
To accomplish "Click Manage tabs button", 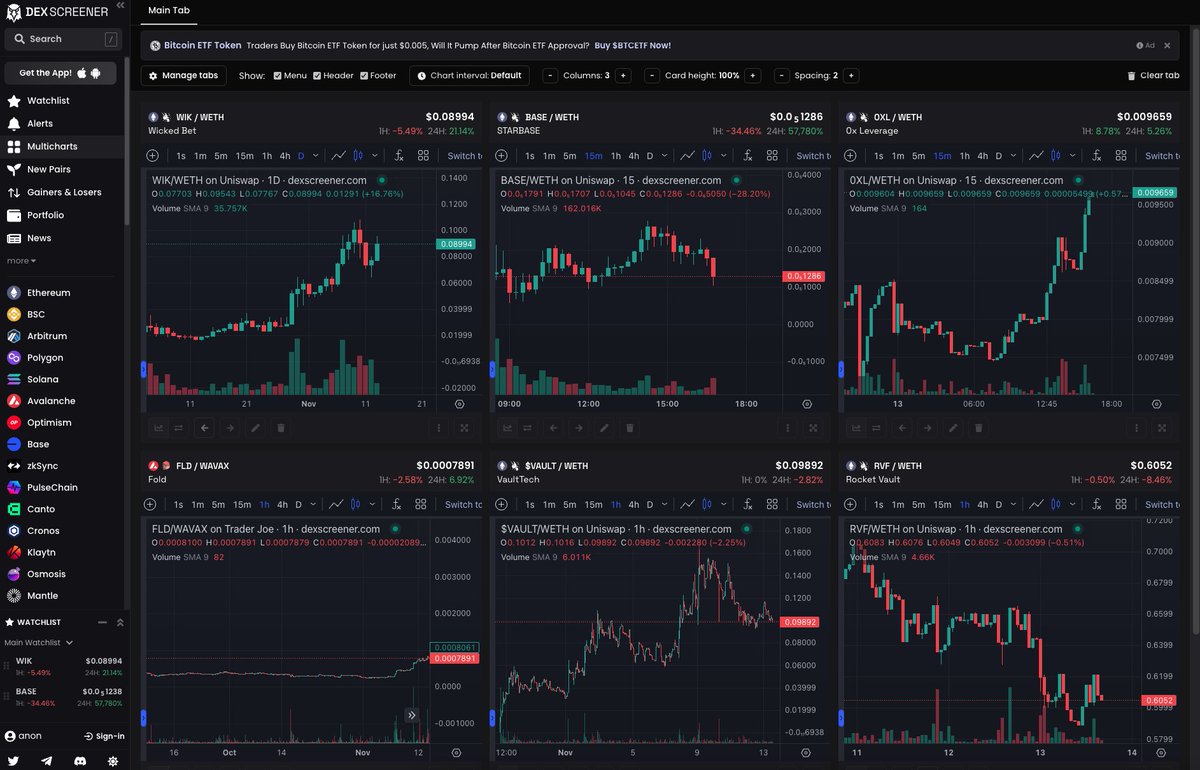I will [183, 75].
